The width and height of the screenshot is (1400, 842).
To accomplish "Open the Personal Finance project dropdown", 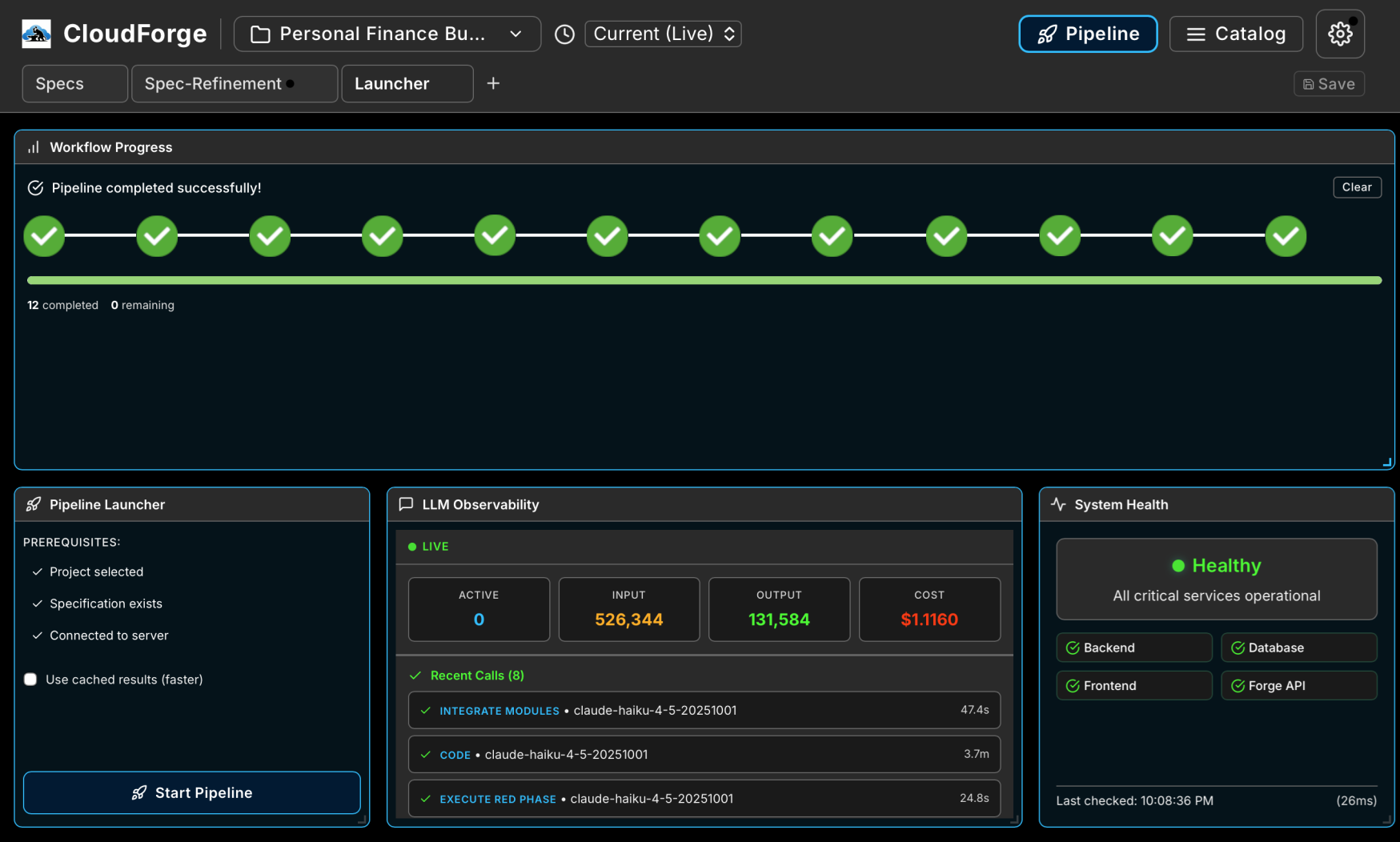I will pos(387,34).
